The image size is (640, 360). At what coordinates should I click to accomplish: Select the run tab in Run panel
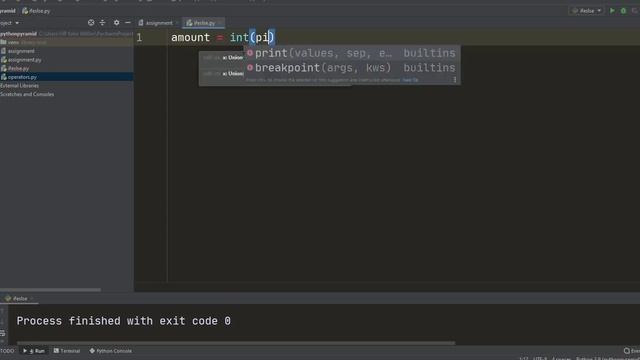click(19, 299)
